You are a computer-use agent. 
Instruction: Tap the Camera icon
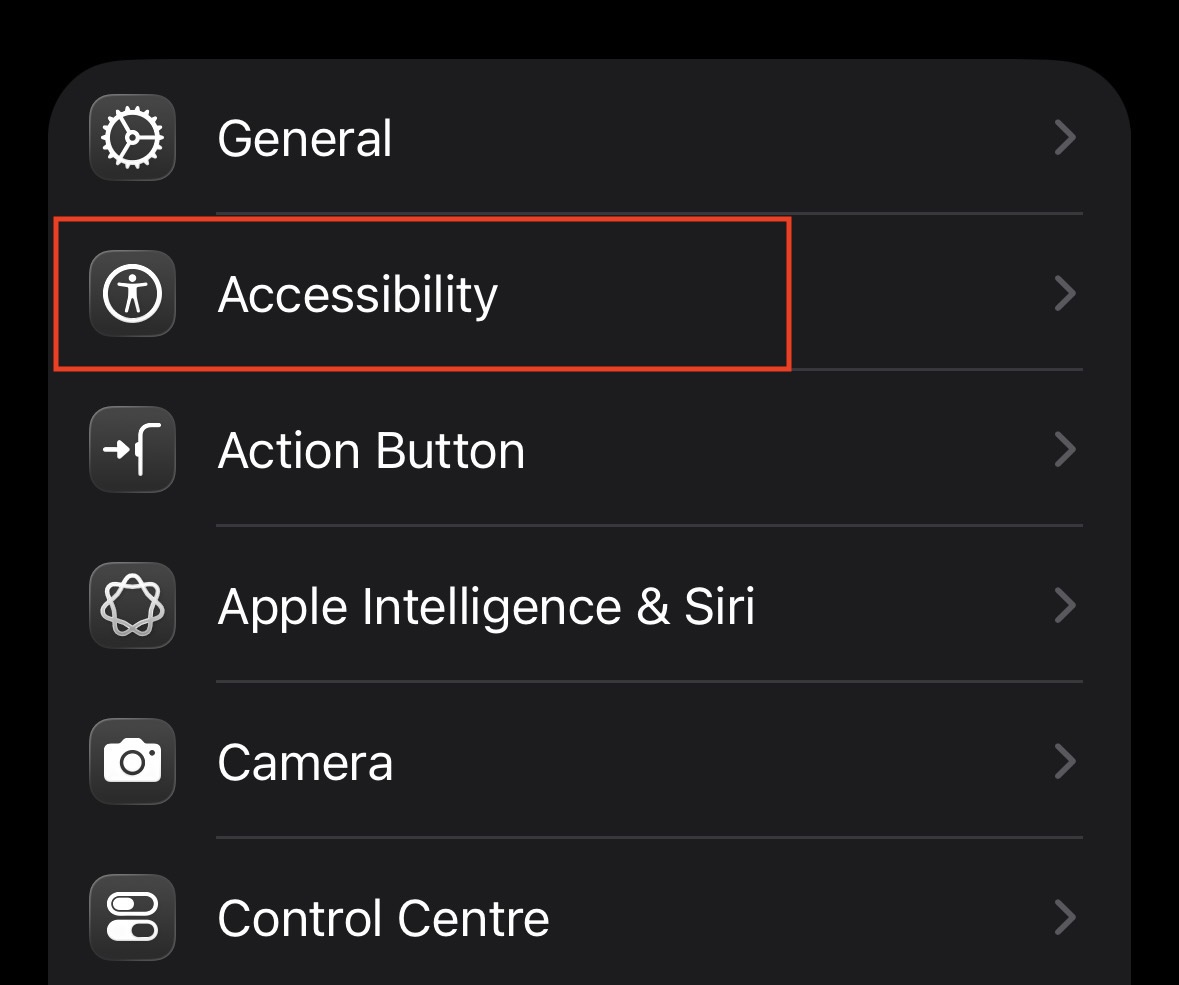point(132,762)
